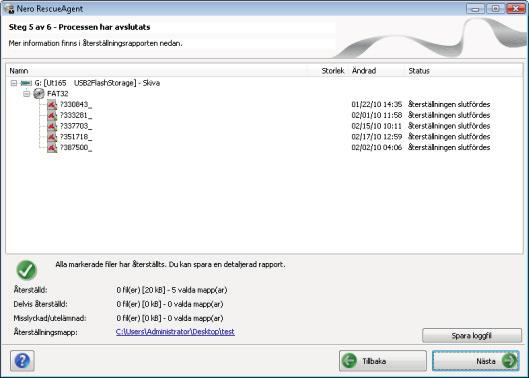Minimize the Nero RescueAgent window
This screenshot has width=529, height=378.
coord(476,9)
